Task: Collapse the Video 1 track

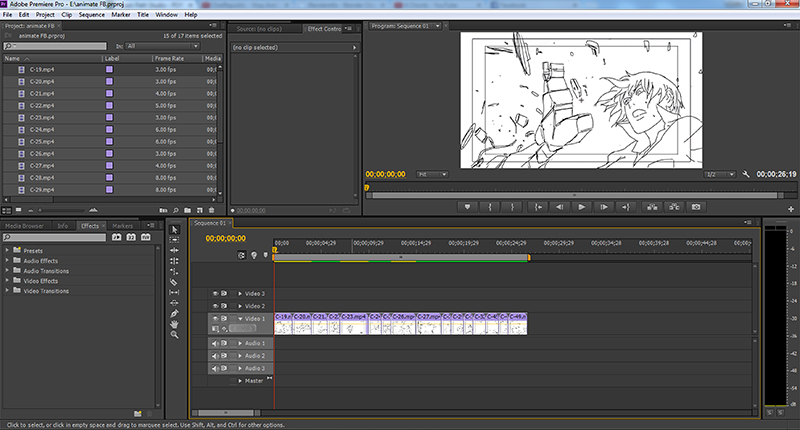Action: [x=240, y=319]
